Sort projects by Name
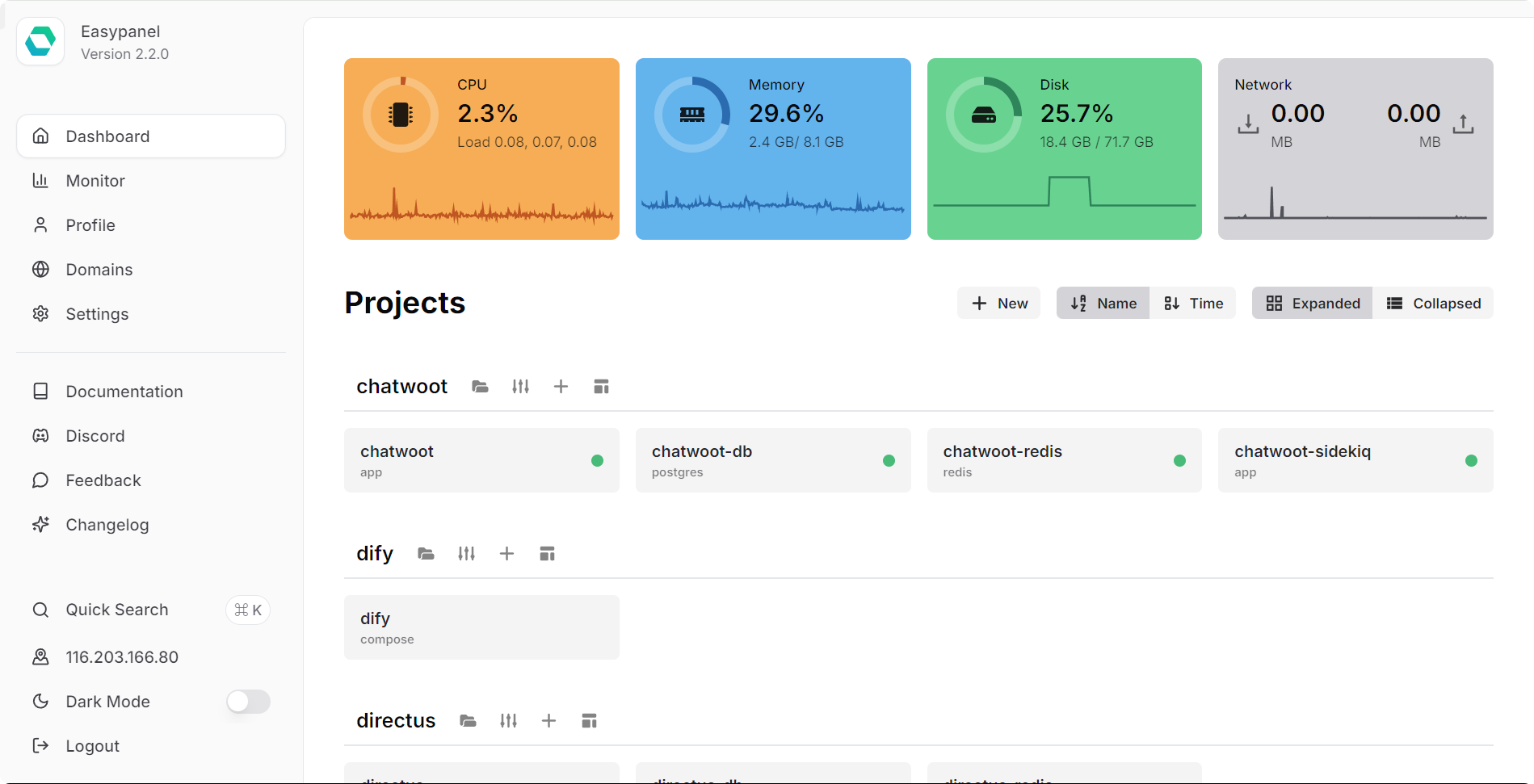1534x784 pixels. click(x=1103, y=303)
